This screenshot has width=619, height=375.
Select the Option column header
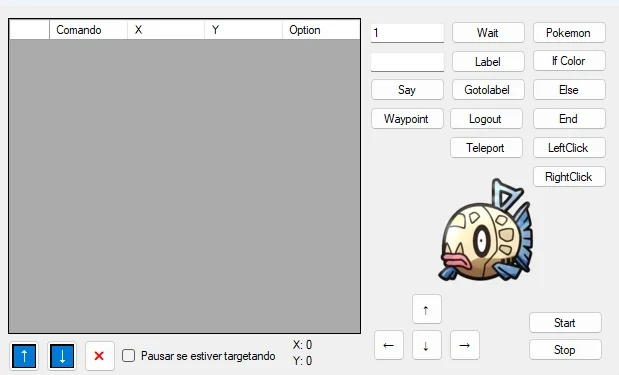click(x=321, y=30)
